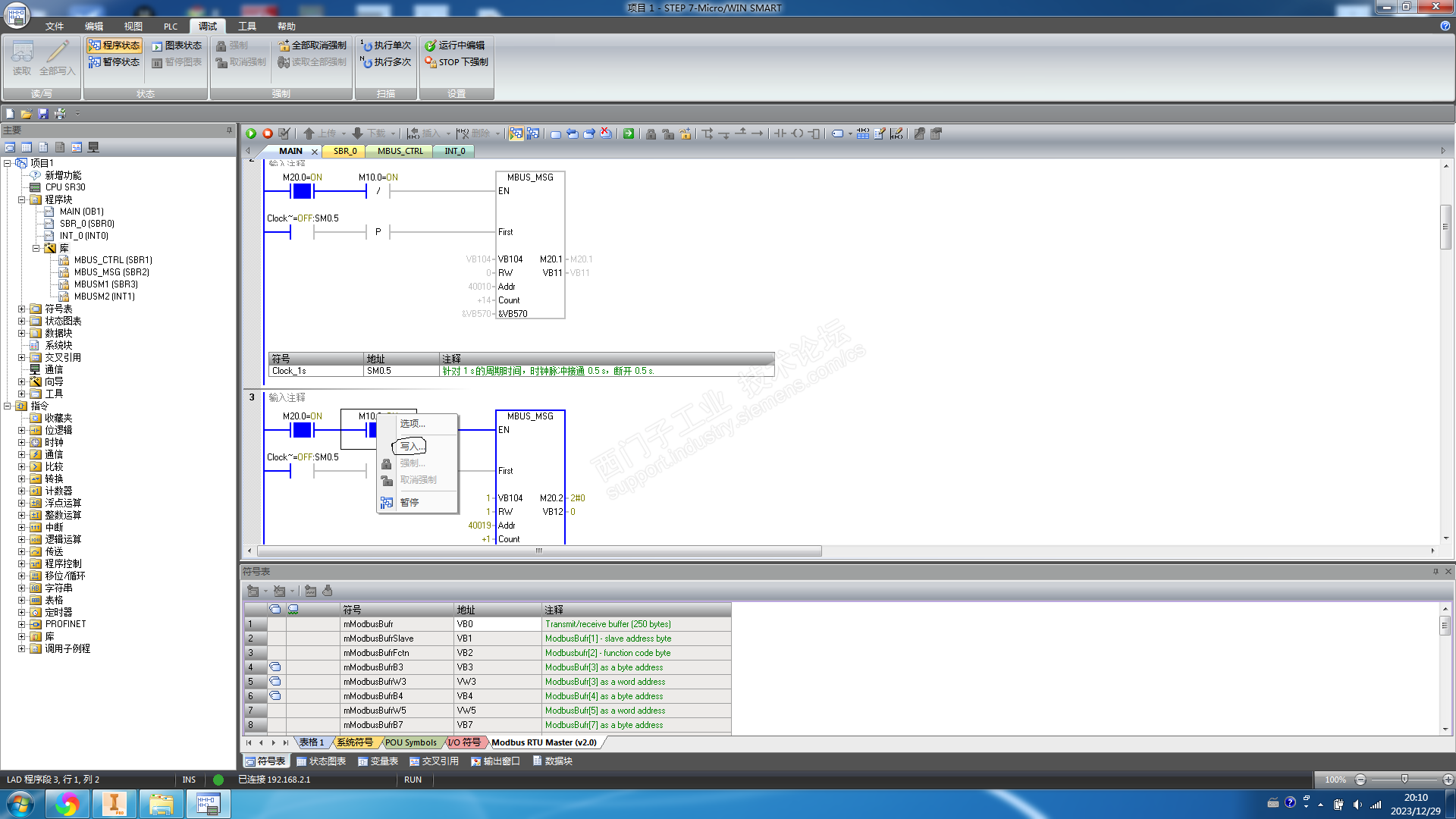Toggle Edit in Run mode (运行中编辑)
The height and width of the screenshot is (819, 1456).
[454, 45]
